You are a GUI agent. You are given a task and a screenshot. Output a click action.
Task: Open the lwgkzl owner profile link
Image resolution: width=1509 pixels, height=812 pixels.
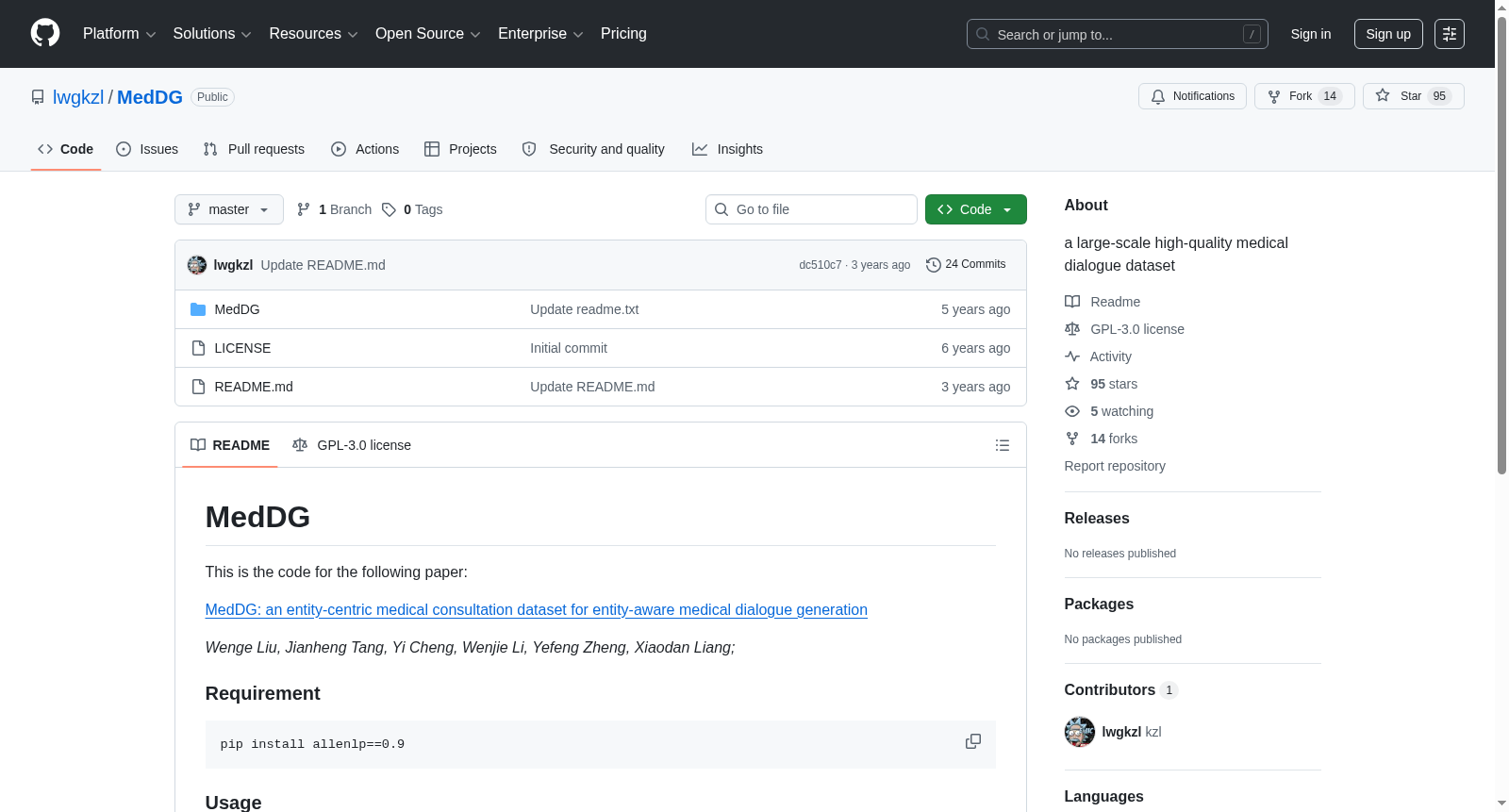coord(78,97)
